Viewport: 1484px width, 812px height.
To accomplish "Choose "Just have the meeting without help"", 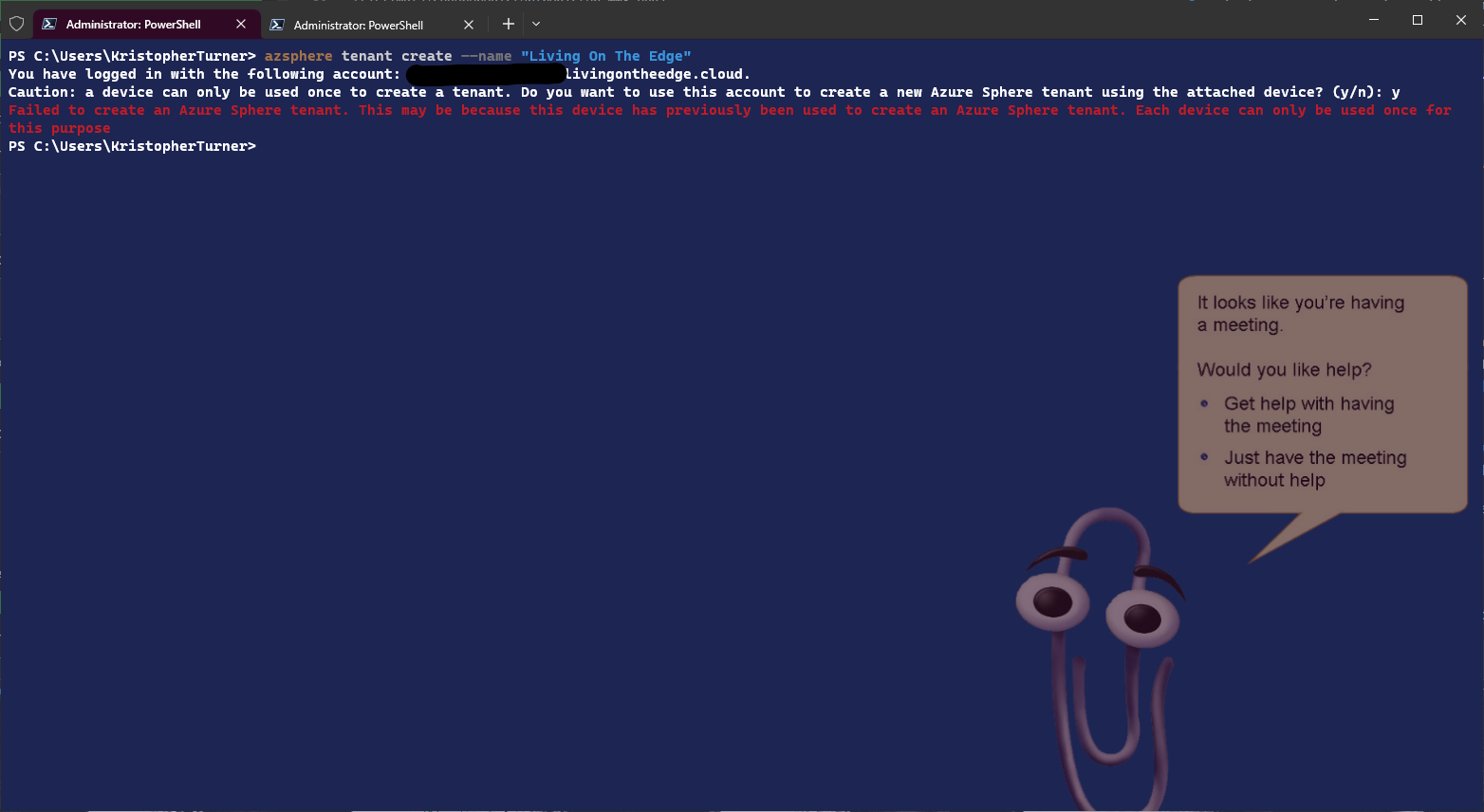I will pos(1314,469).
